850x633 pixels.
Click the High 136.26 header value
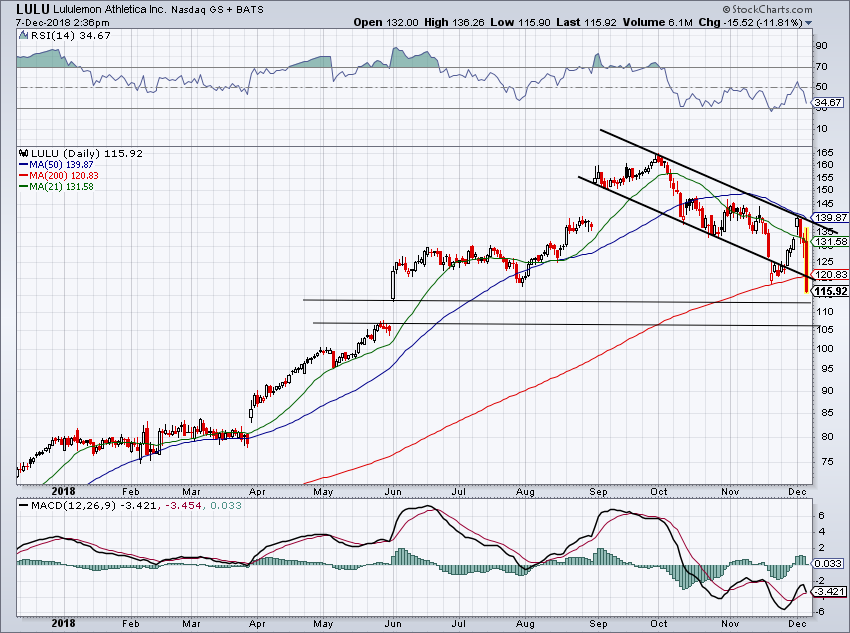coord(454,23)
